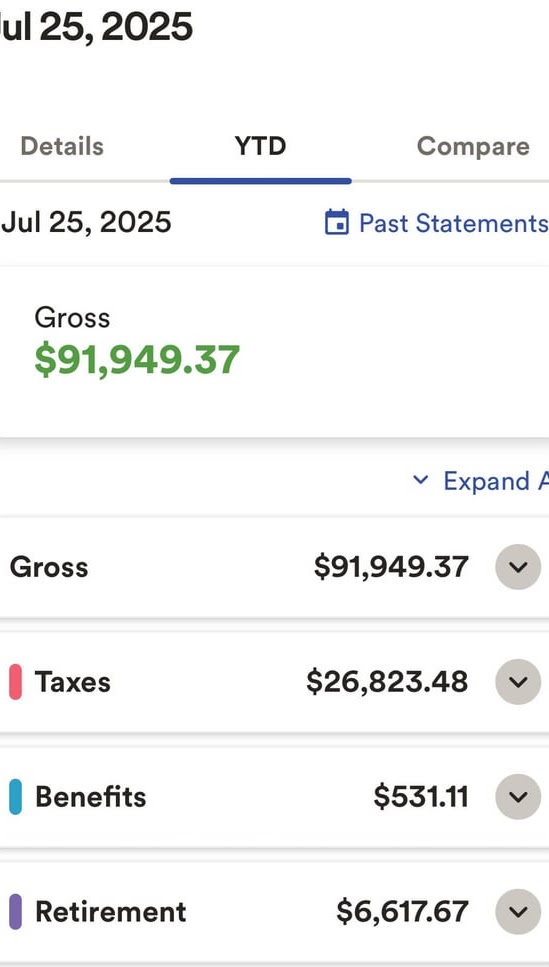Click the Expand All link
Image resolution: width=549 pixels, height=967 pixels.
click(496, 481)
